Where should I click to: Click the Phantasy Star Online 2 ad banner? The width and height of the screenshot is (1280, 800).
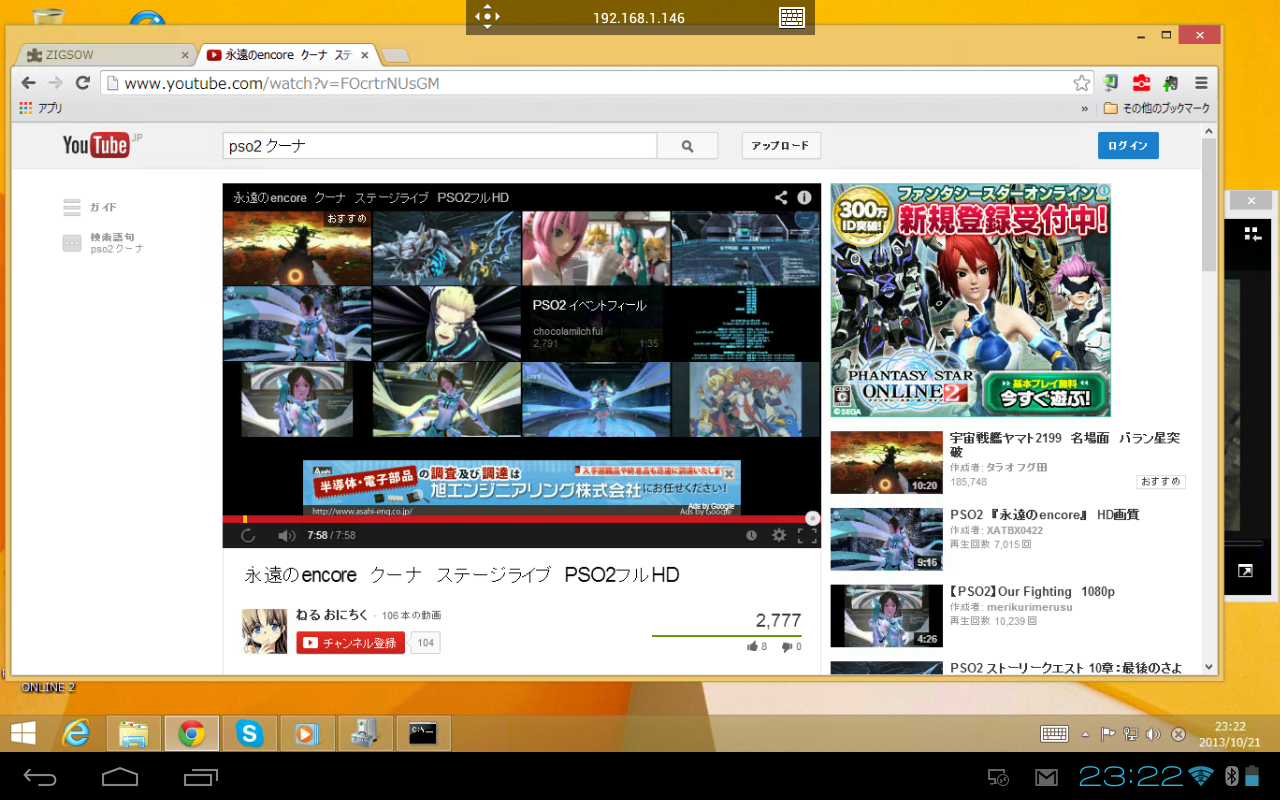coord(970,300)
